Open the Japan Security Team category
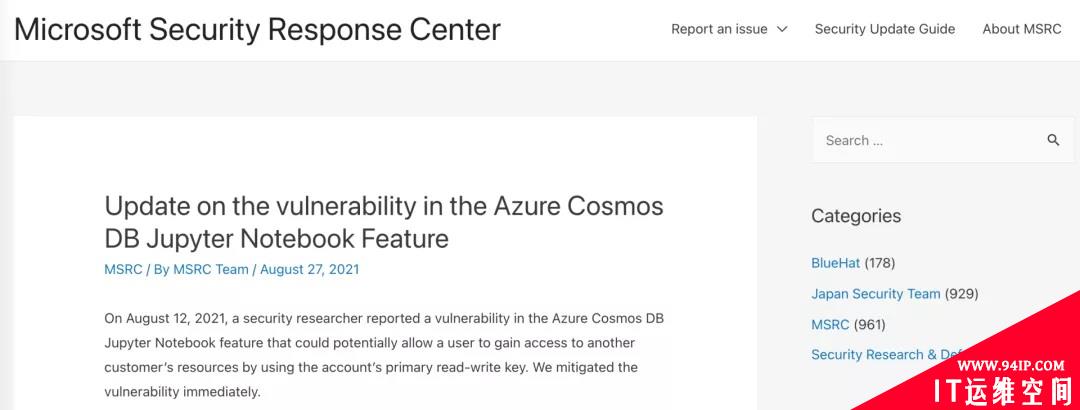Screen dimensions: 1080x410 coord(875,294)
